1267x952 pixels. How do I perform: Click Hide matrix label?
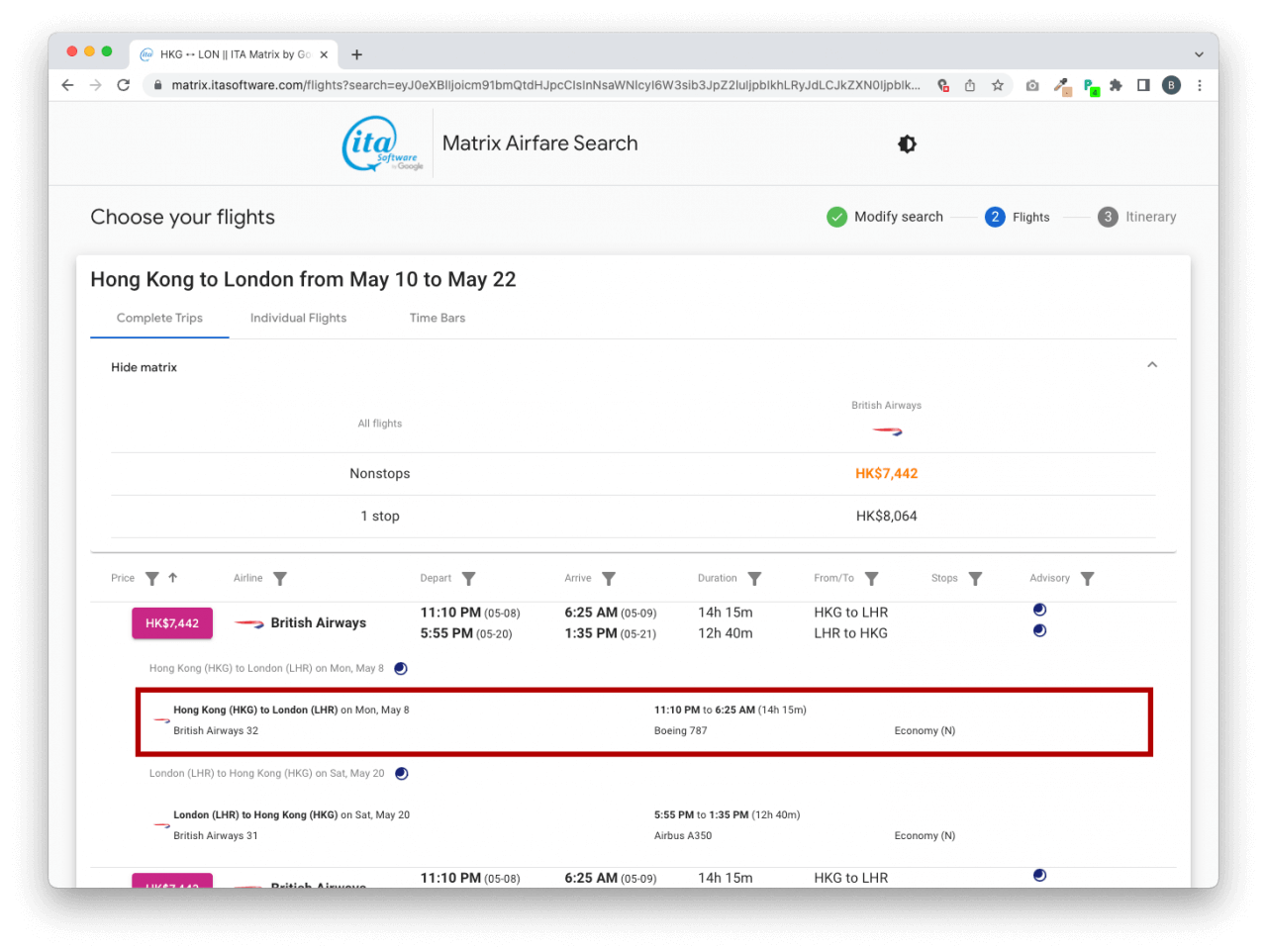click(144, 367)
